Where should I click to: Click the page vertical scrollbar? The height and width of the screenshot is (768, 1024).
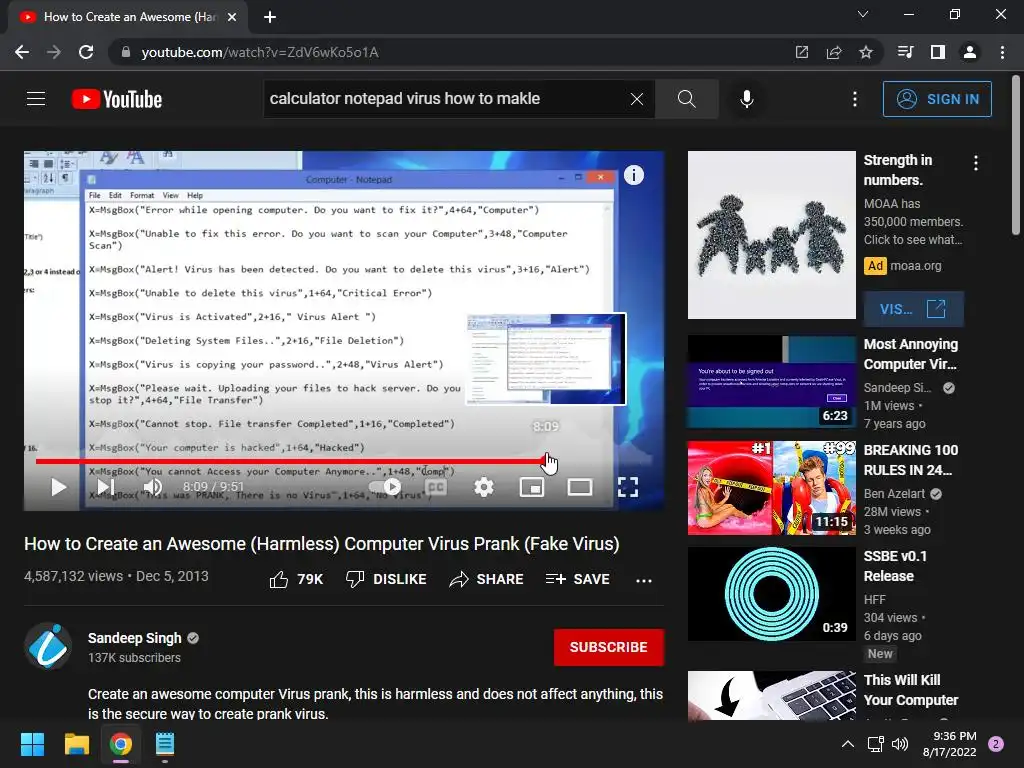pos(1016,154)
